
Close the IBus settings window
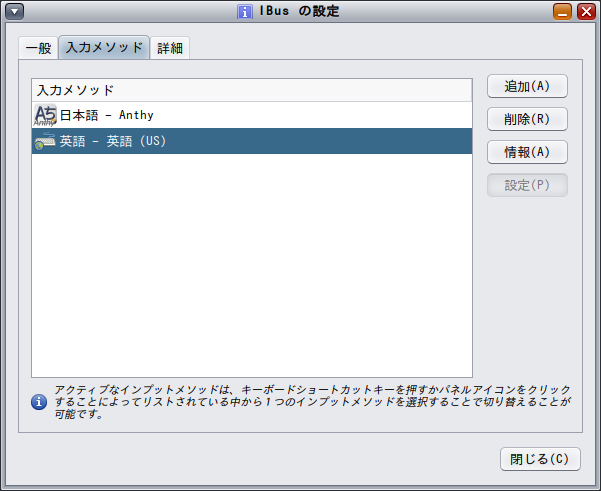tap(586, 11)
